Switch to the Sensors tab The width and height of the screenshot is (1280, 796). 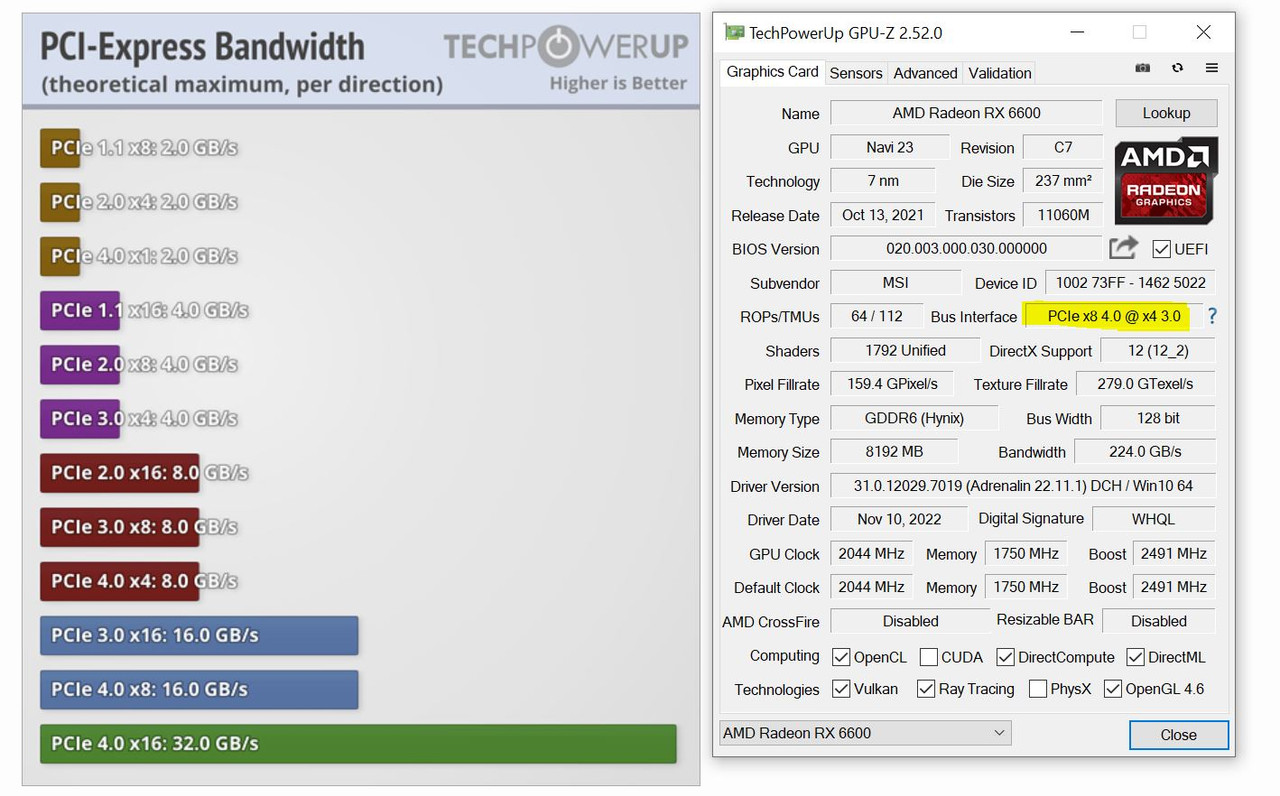tap(856, 73)
